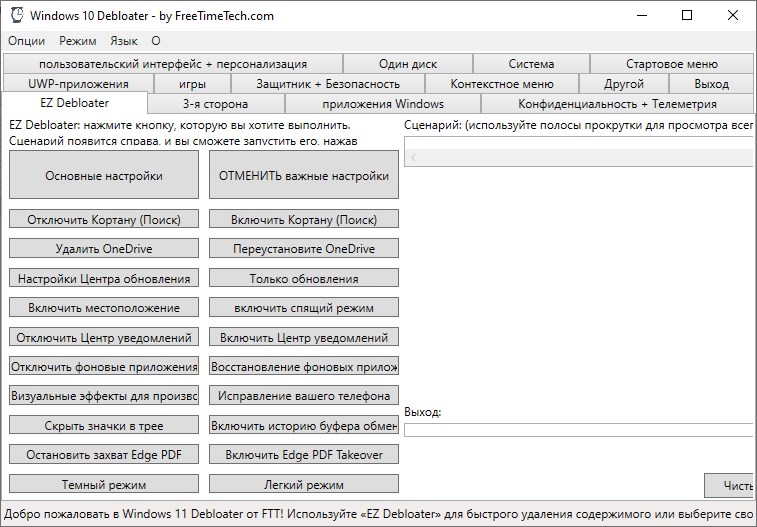Select the Выход tab
This screenshot has width=757, height=527.
pos(711,83)
